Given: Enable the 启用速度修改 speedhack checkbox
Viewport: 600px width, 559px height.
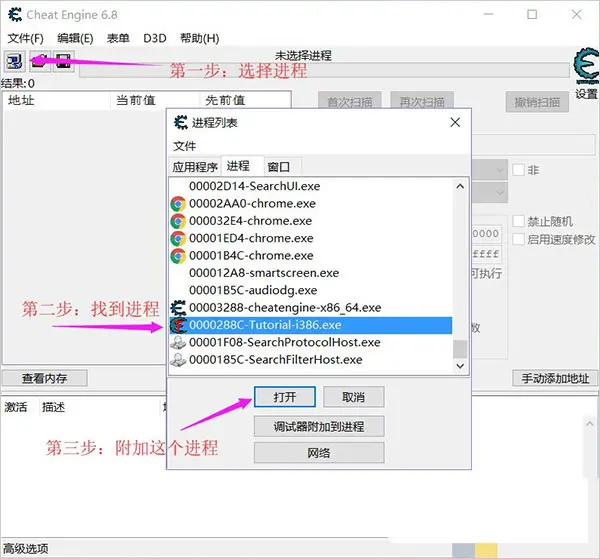Looking at the screenshot, I should 518,239.
